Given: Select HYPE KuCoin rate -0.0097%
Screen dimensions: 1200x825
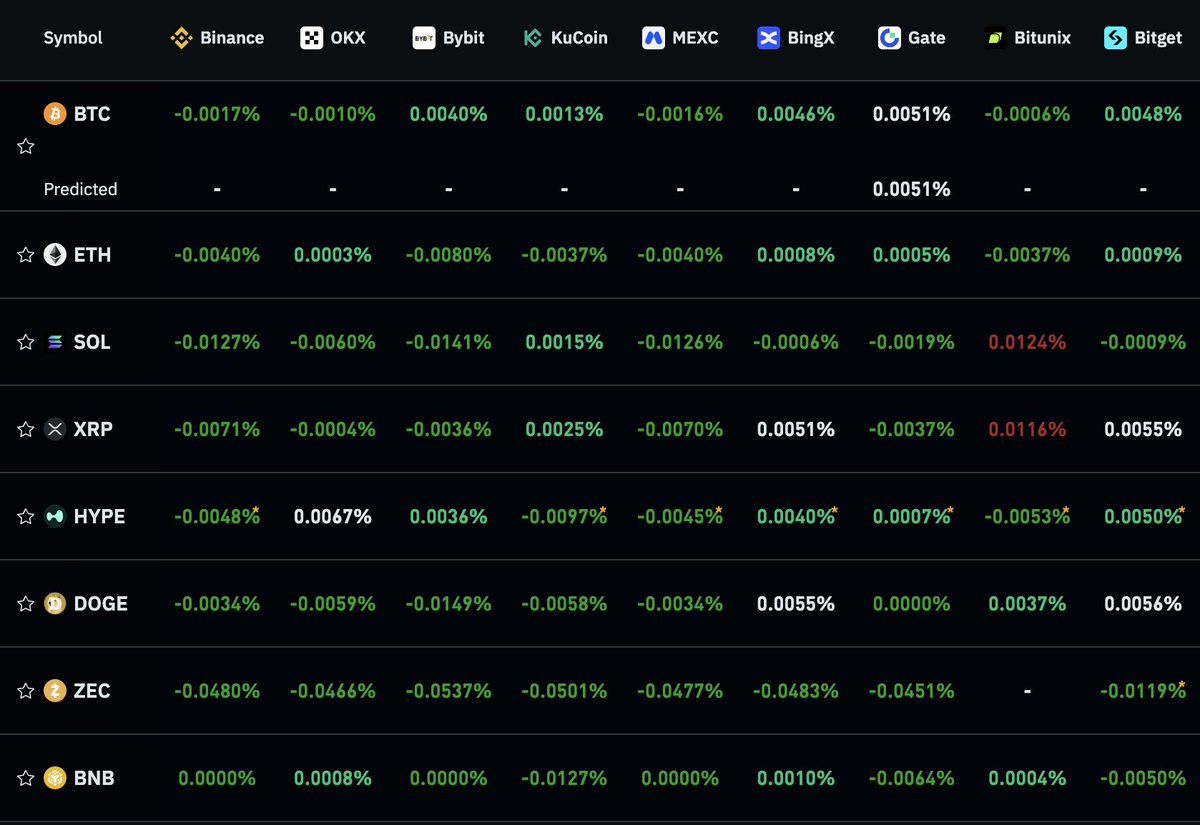Looking at the screenshot, I should [564, 516].
